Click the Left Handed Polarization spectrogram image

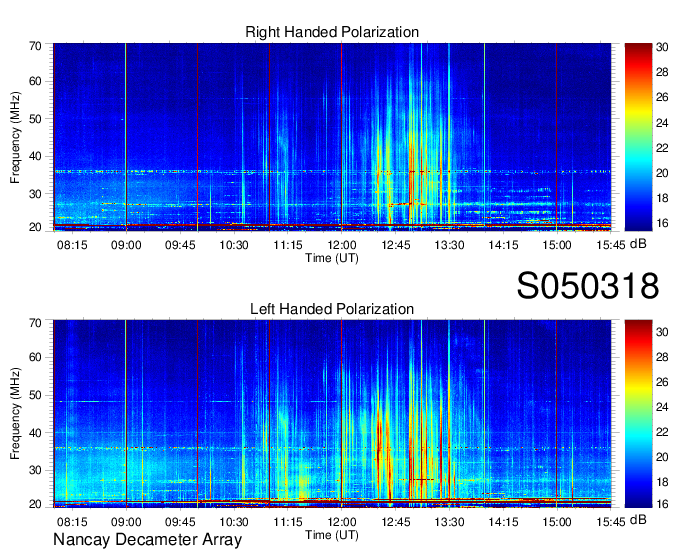point(332,414)
